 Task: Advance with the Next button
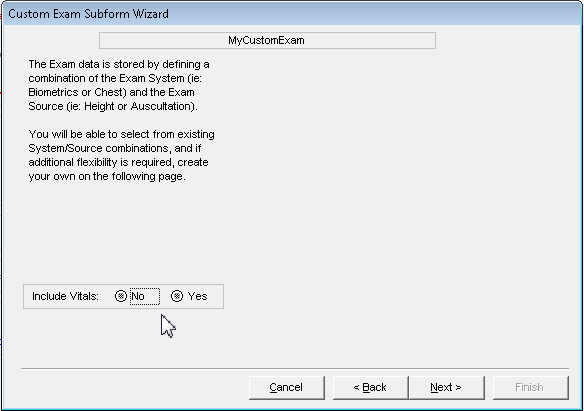point(447,388)
